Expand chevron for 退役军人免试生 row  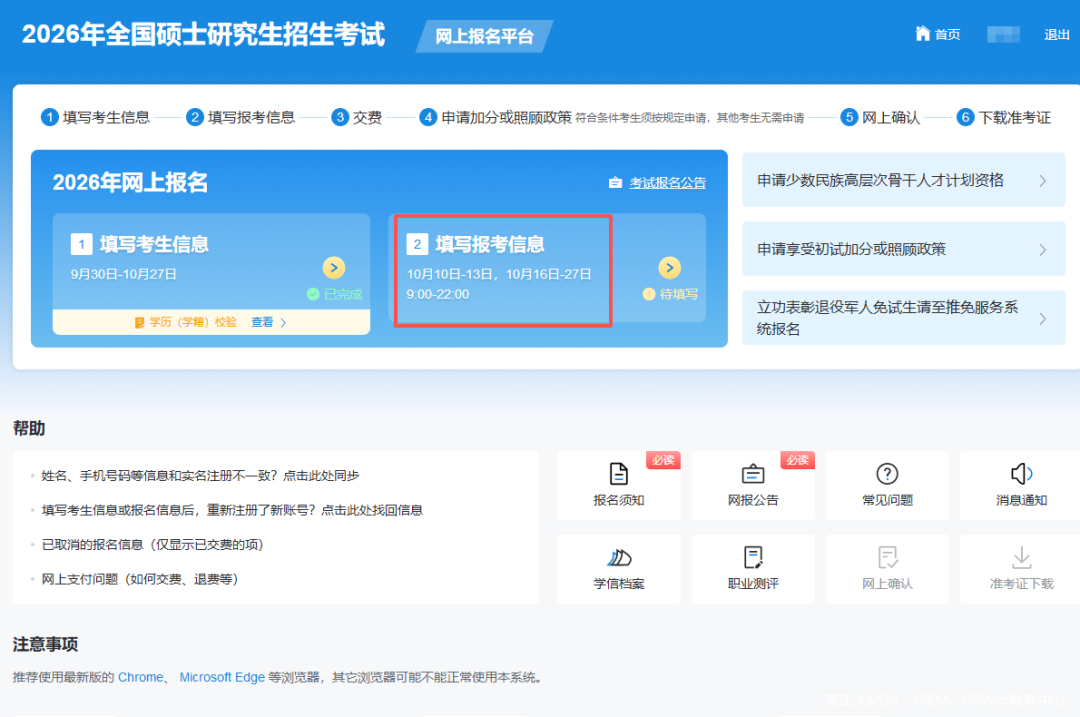pos(1043,318)
